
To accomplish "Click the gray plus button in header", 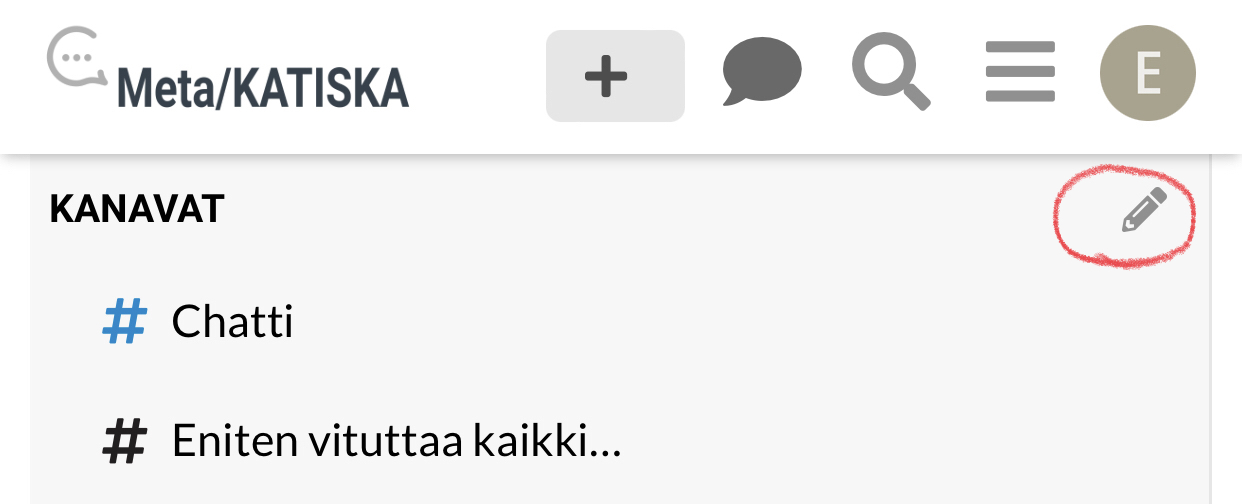I will 615,76.
